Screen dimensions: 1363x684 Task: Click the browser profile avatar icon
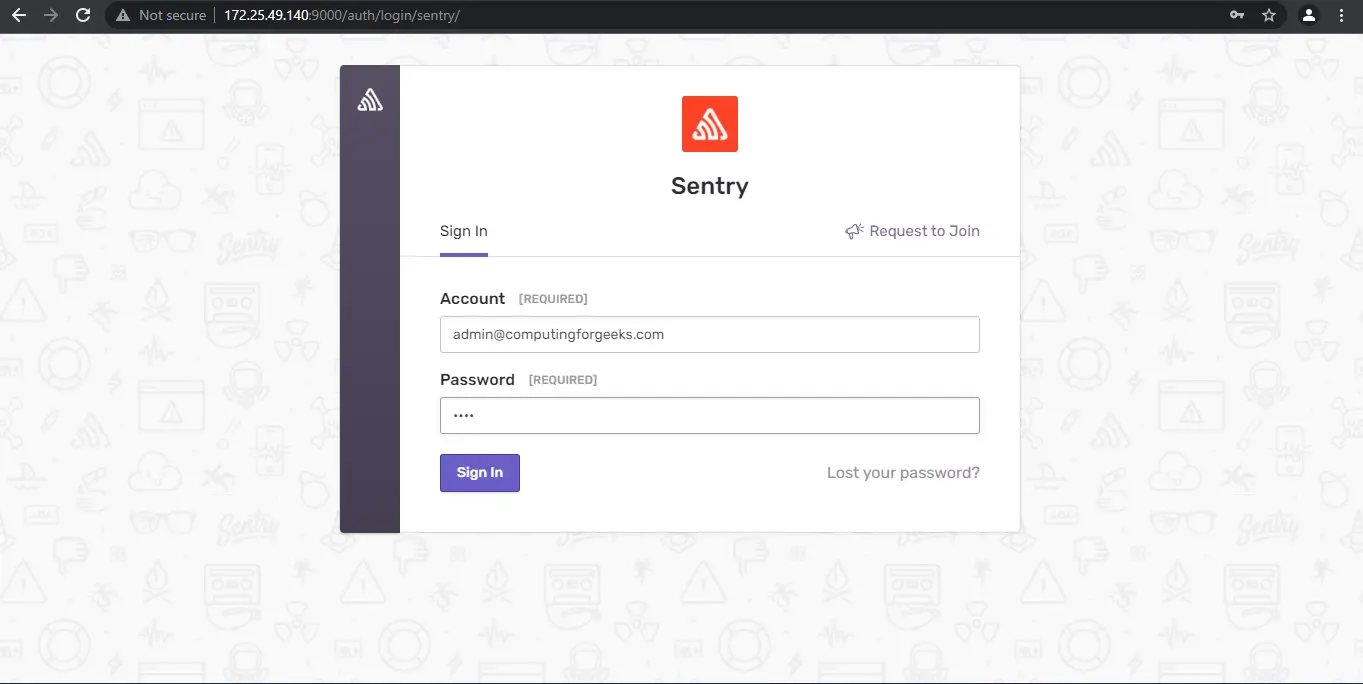point(1309,15)
